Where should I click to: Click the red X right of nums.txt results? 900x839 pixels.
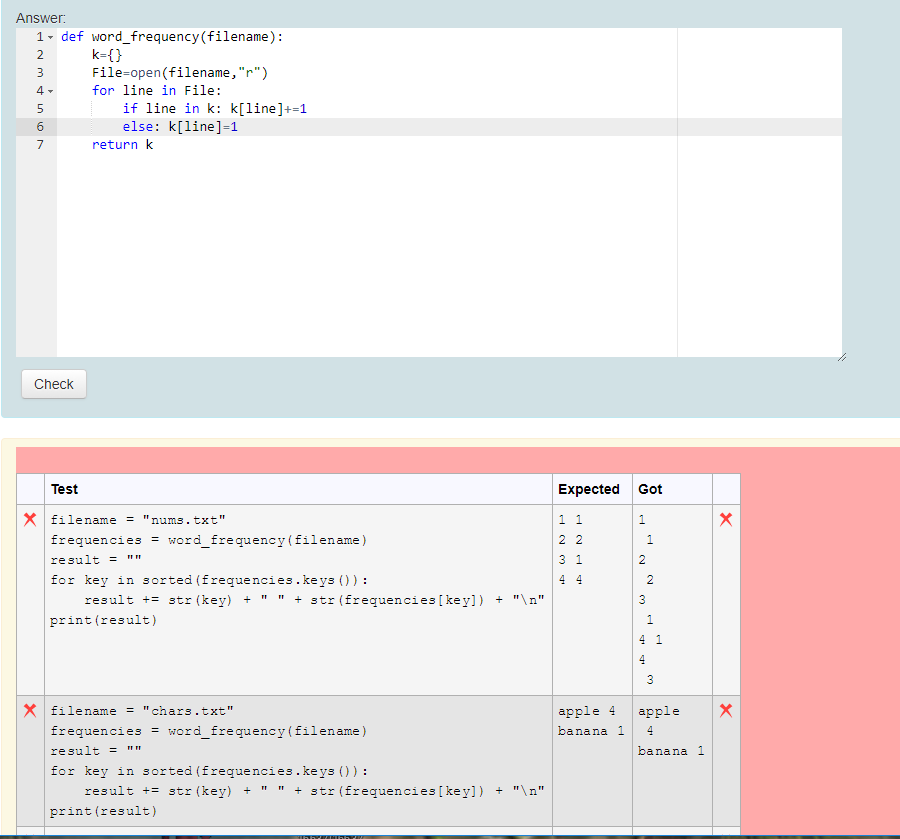(726, 519)
